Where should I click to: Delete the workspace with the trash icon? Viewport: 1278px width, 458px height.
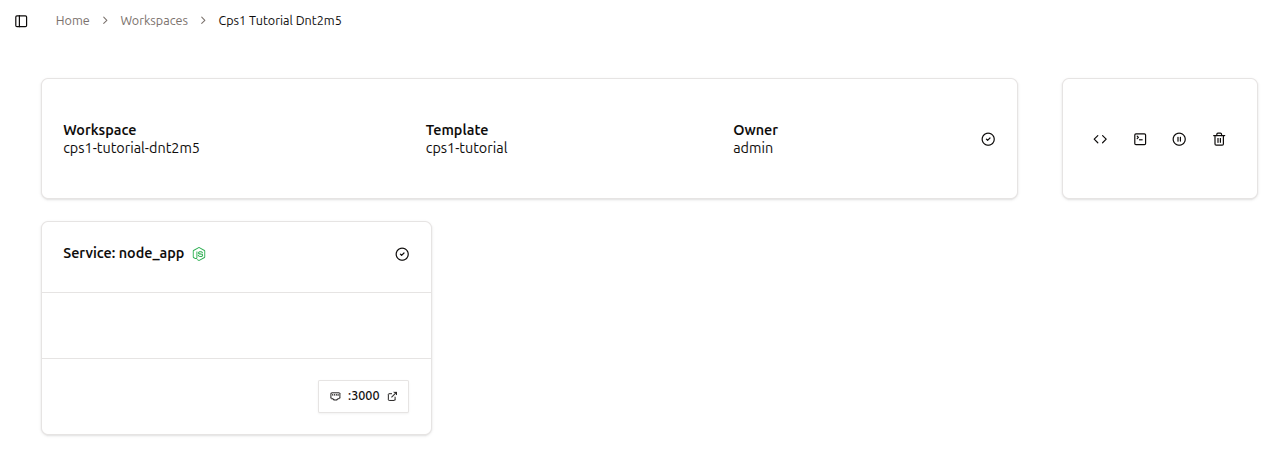click(x=1219, y=139)
